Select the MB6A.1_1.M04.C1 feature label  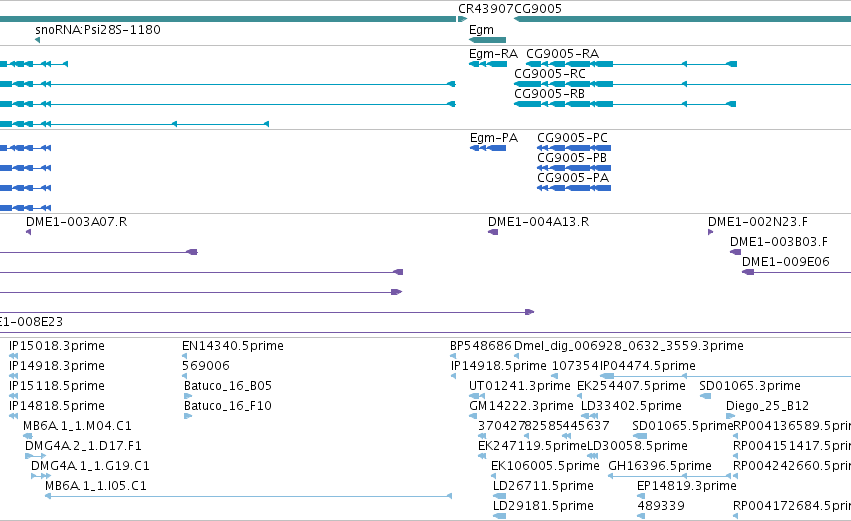click(x=77, y=426)
